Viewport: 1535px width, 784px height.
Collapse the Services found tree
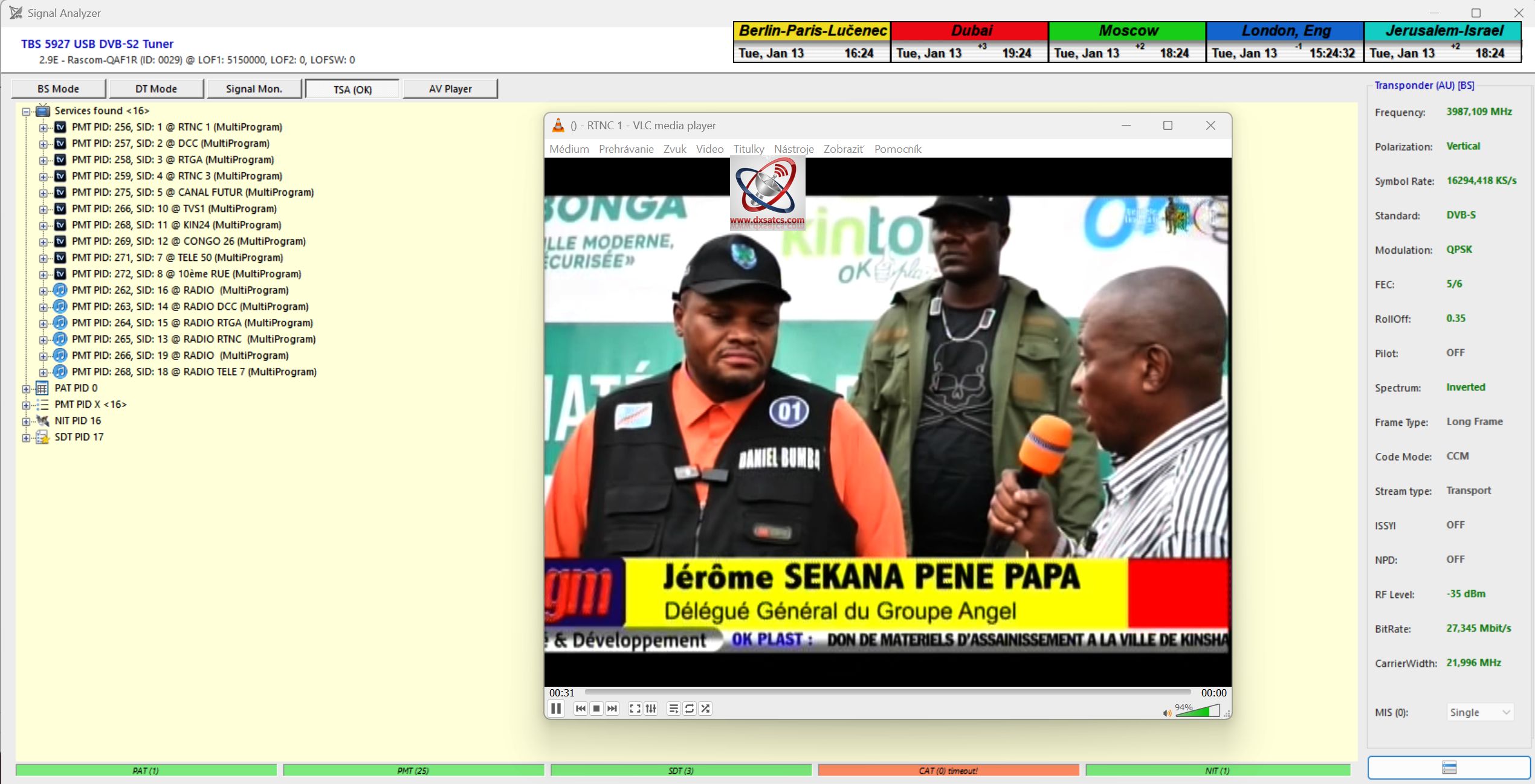[26, 111]
